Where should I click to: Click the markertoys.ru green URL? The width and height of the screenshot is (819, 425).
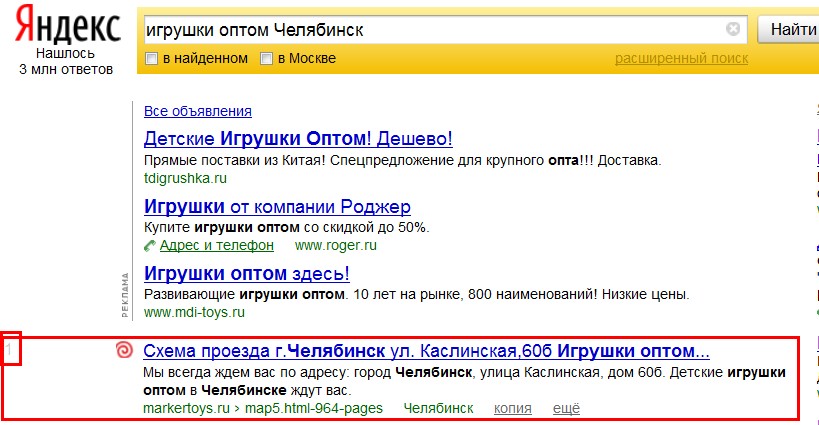[x=186, y=408]
